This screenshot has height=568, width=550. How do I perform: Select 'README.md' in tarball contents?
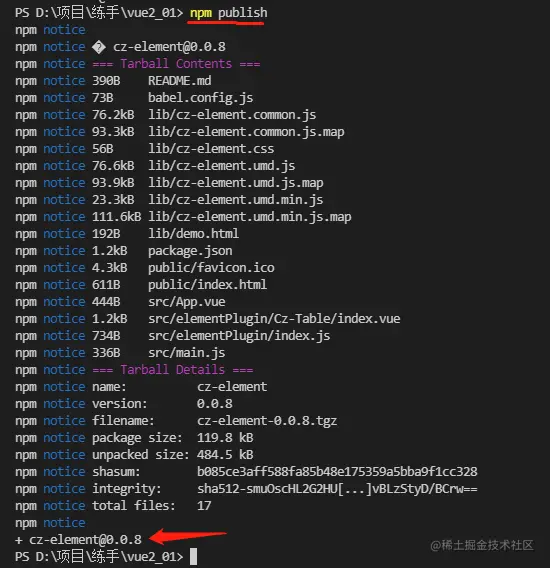pos(180,81)
